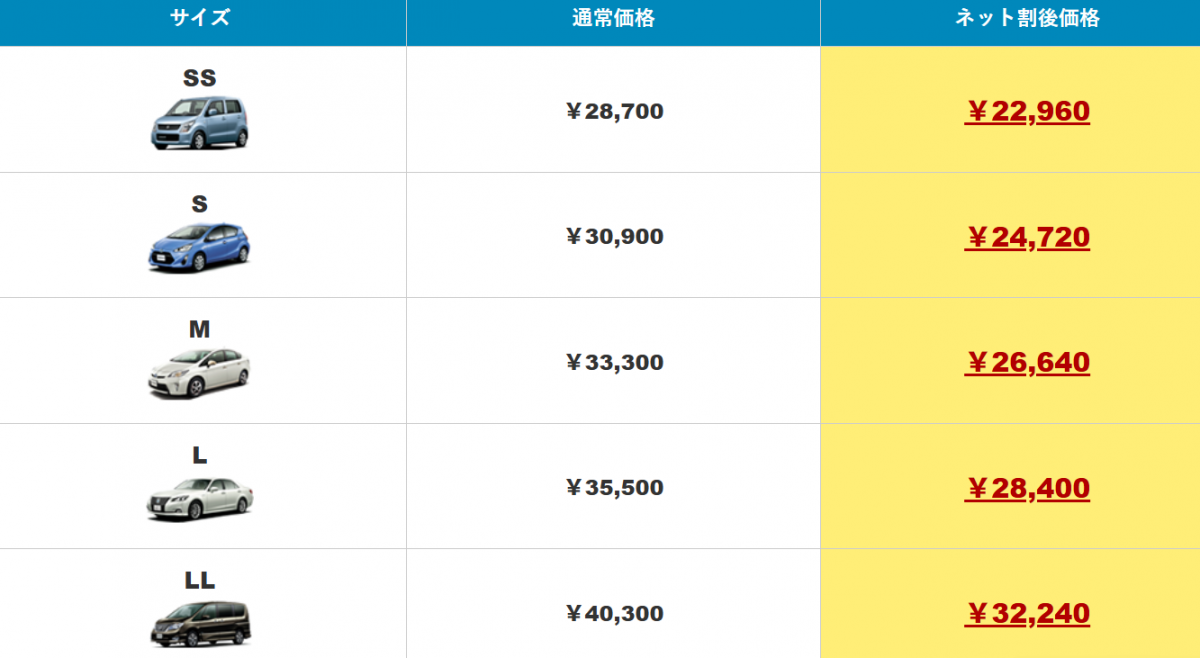Open the ￥28,400 net discount price link
This screenshot has width=1200, height=658.
1027,488
